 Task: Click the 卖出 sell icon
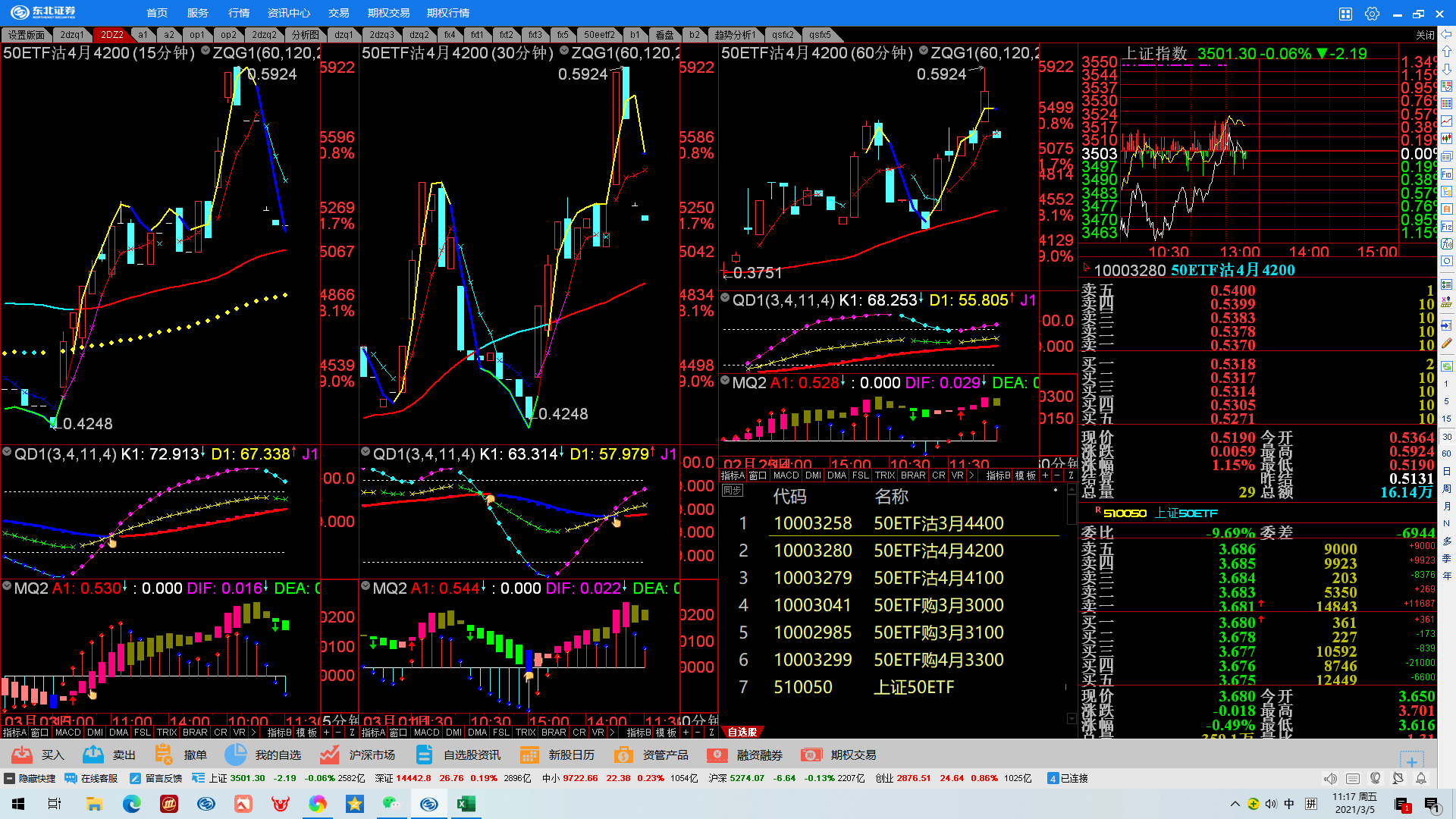[93, 755]
